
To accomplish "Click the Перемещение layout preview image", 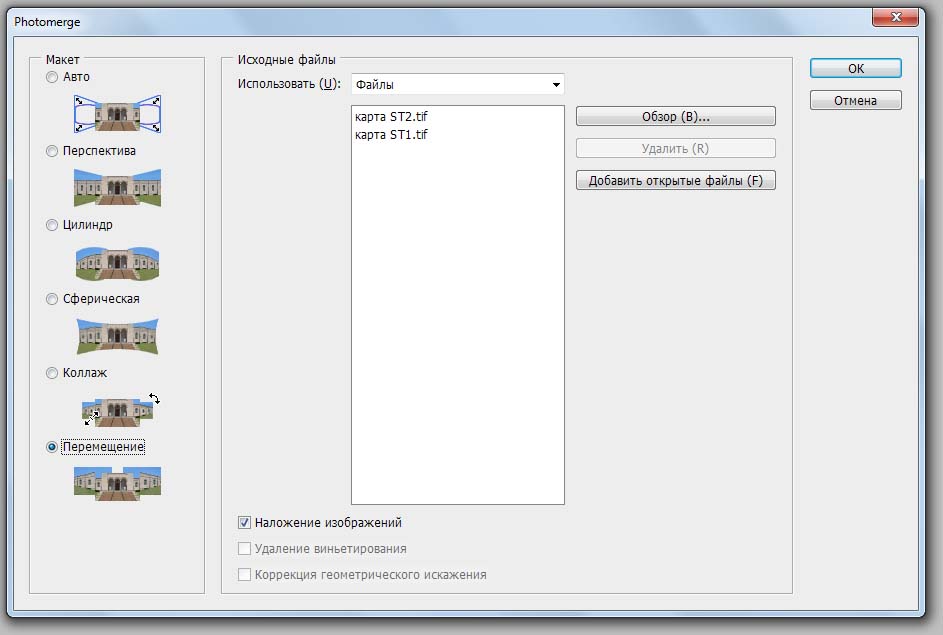I will coord(117,483).
